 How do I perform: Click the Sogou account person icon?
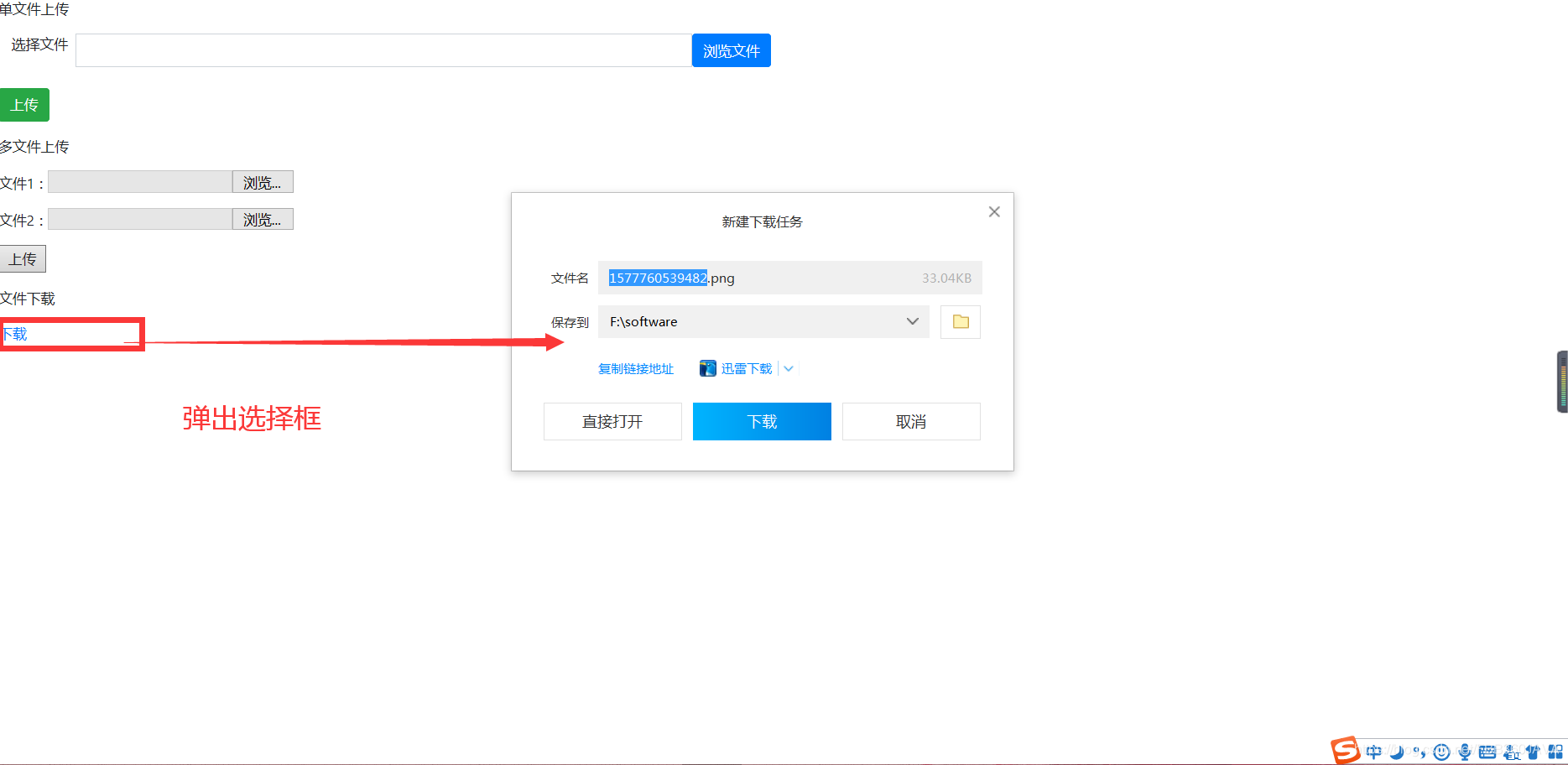[1512, 752]
